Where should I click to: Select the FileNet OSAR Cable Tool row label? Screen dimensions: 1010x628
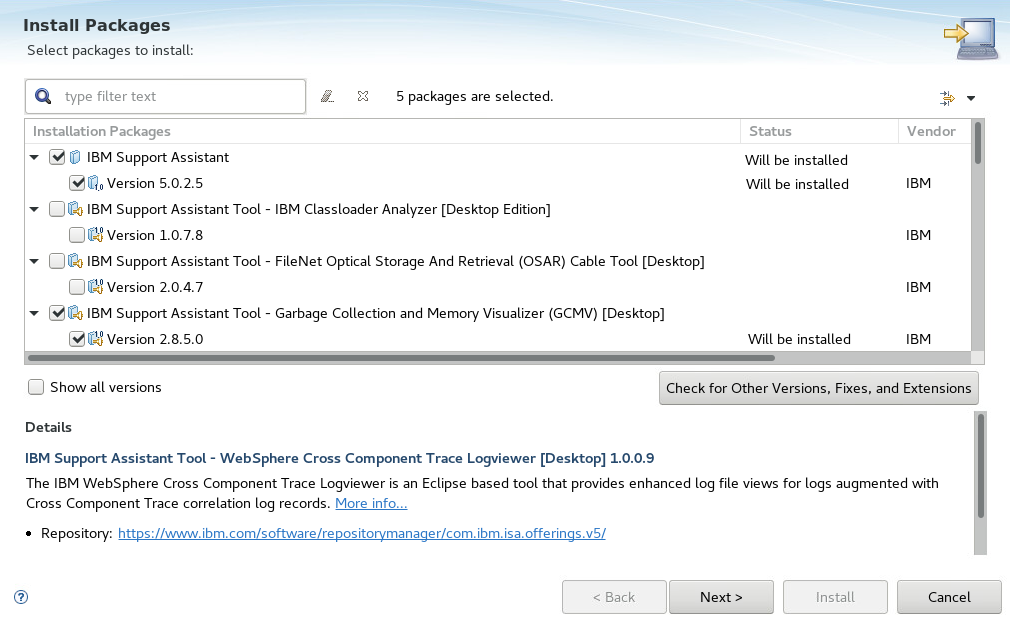(x=395, y=262)
